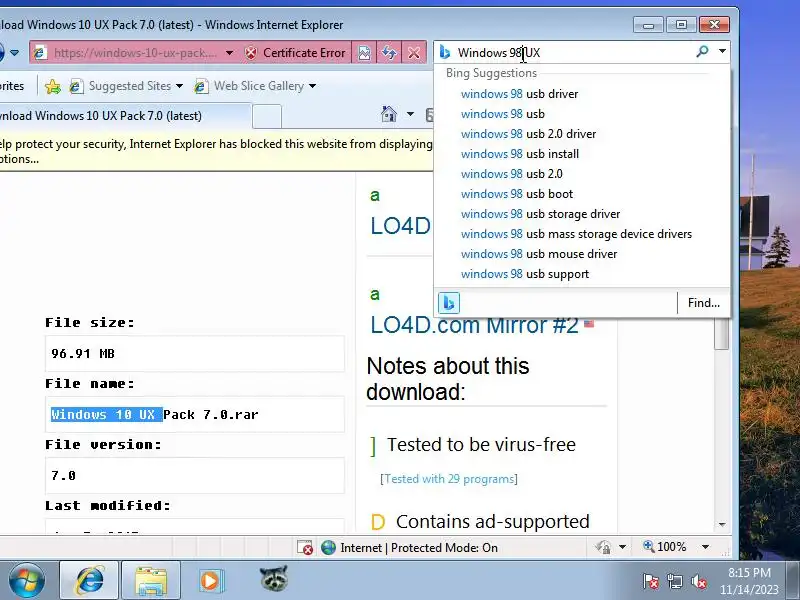This screenshot has height=600, width=800.
Task: Click the highlighted file name 'Windows 10 UX'
Action: pos(107,414)
